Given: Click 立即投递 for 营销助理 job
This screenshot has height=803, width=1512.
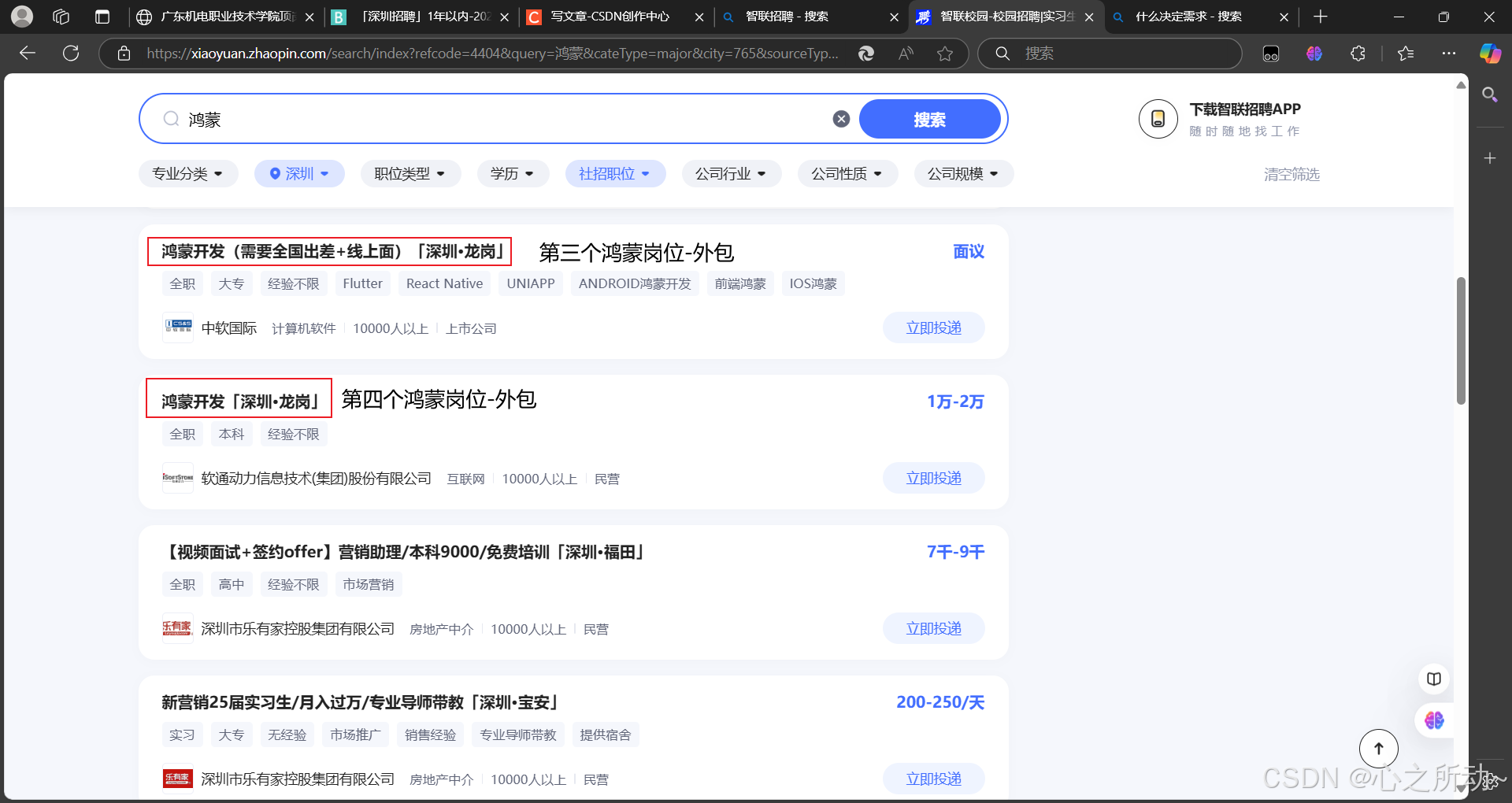Looking at the screenshot, I should (x=934, y=628).
